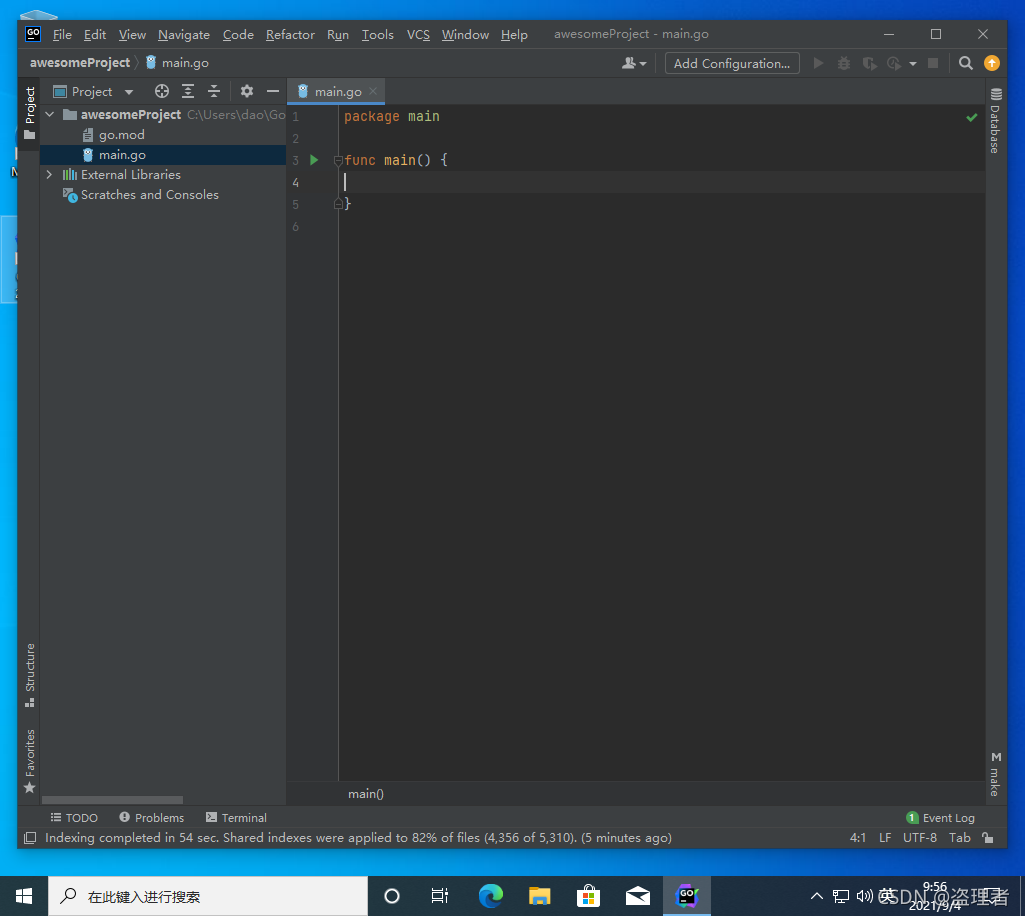
Task: Click the locate/select opened file target icon
Action: click(161, 92)
